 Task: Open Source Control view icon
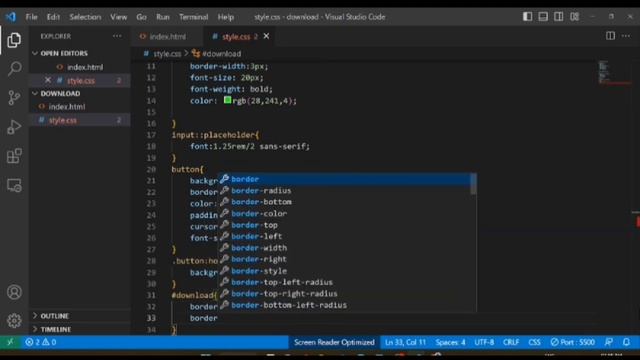14,98
